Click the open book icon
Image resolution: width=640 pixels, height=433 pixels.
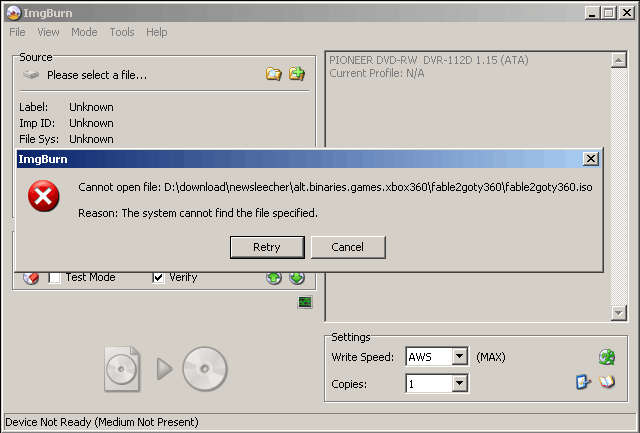[x=607, y=382]
